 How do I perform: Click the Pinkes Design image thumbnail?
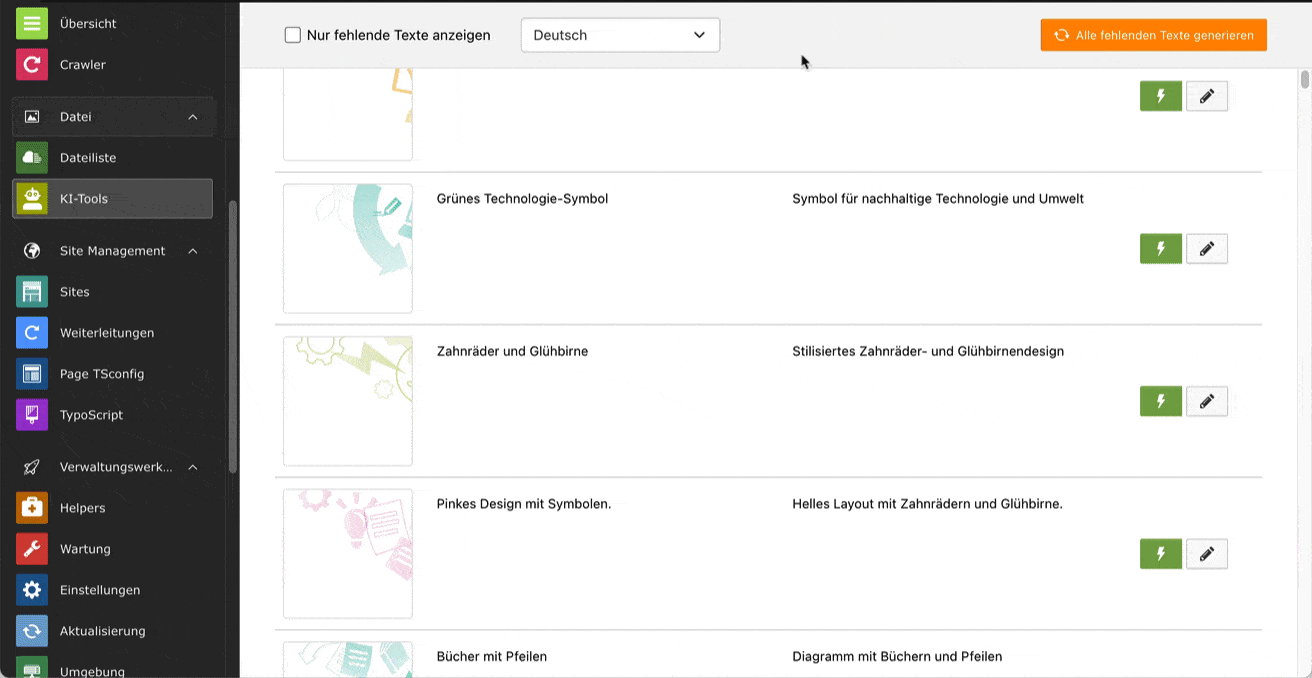click(348, 554)
